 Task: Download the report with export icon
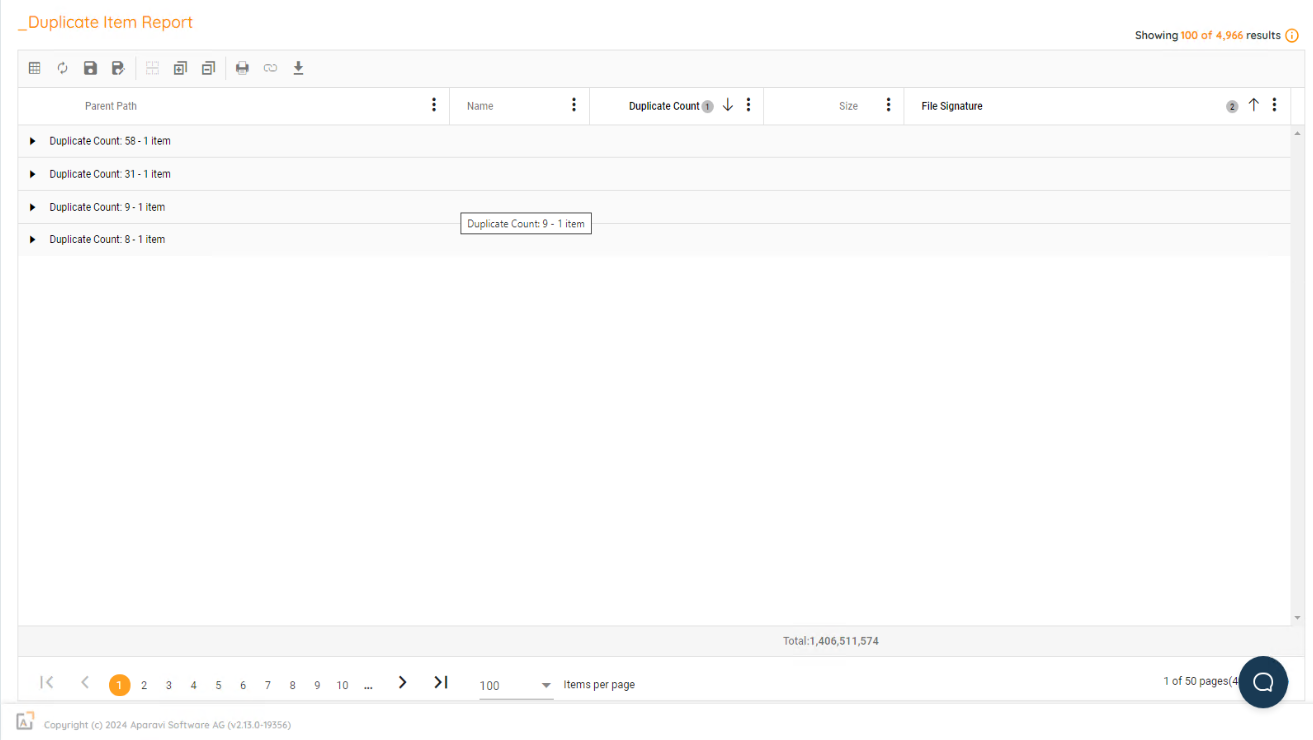pos(298,68)
